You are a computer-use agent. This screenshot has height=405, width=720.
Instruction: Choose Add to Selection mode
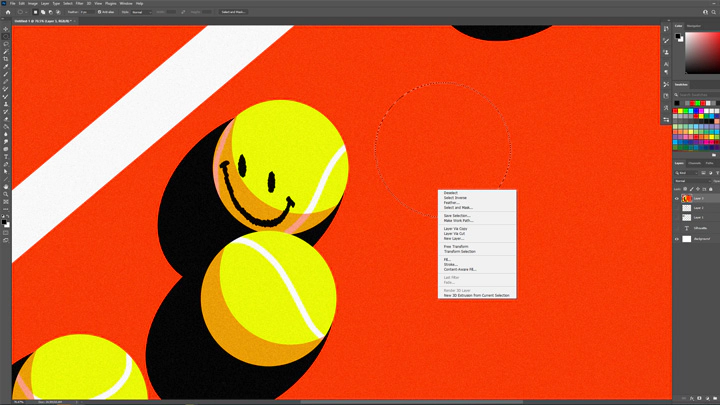click(x=43, y=12)
